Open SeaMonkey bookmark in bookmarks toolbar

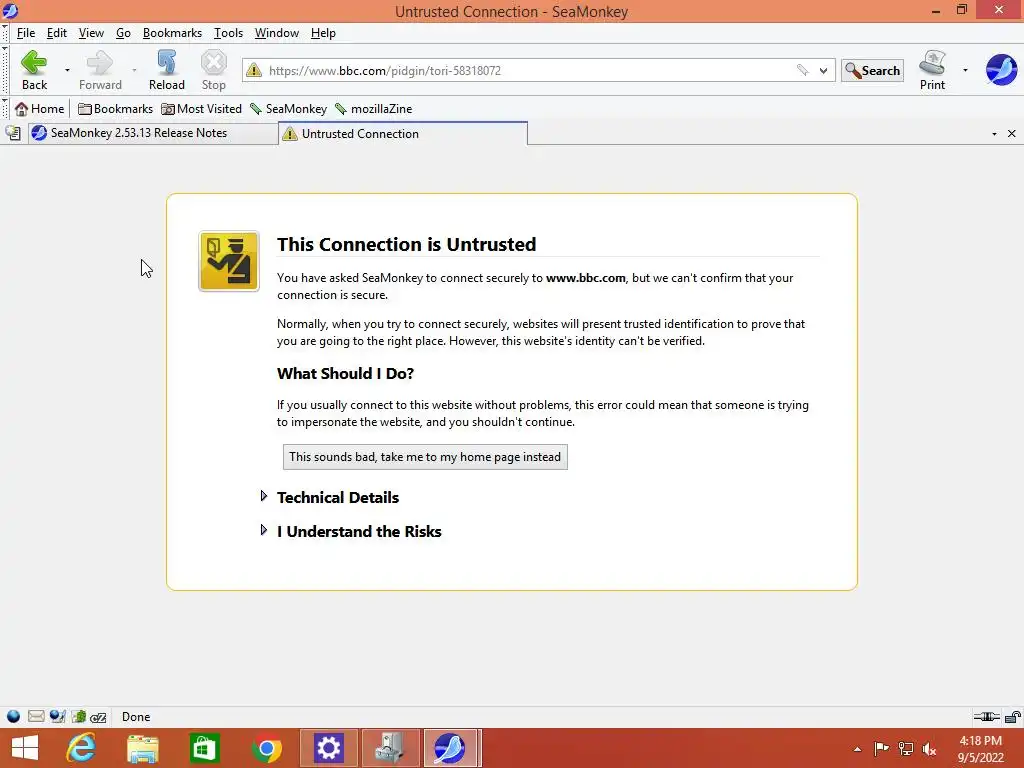click(x=288, y=108)
